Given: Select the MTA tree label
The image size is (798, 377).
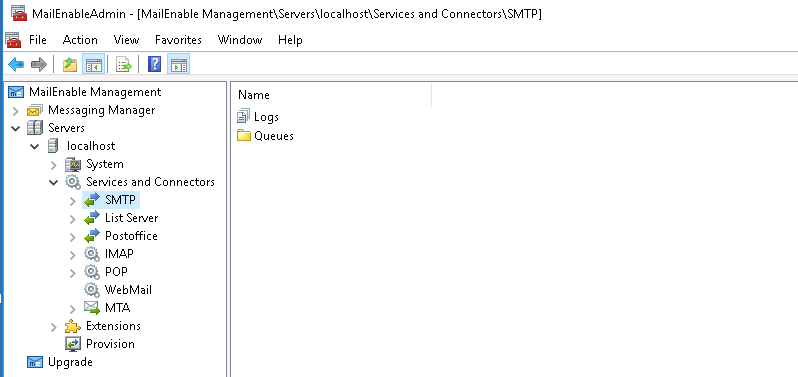Looking at the screenshot, I should click(118, 308).
